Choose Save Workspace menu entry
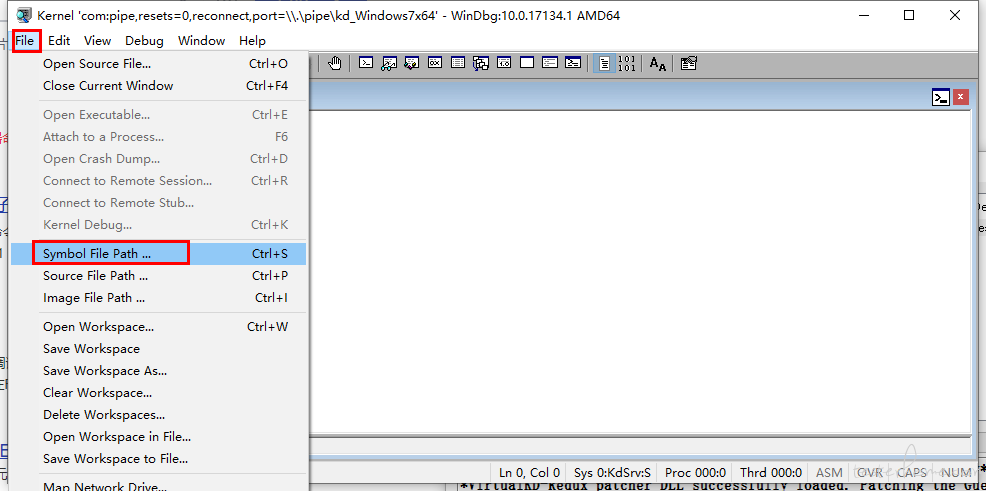Viewport: 986px width, 491px height. click(x=158, y=349)
